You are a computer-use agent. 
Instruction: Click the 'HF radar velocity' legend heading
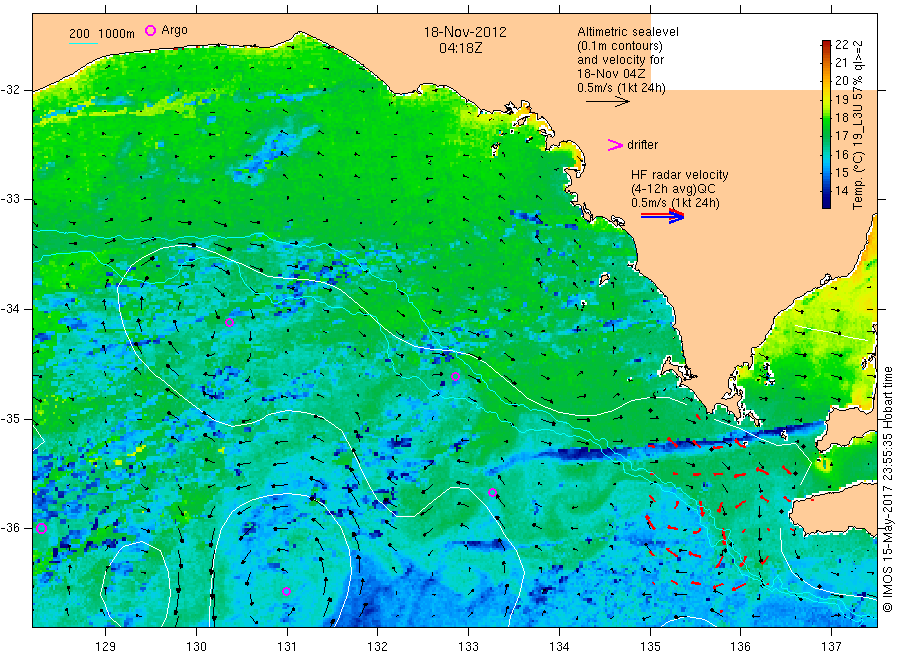680,175
